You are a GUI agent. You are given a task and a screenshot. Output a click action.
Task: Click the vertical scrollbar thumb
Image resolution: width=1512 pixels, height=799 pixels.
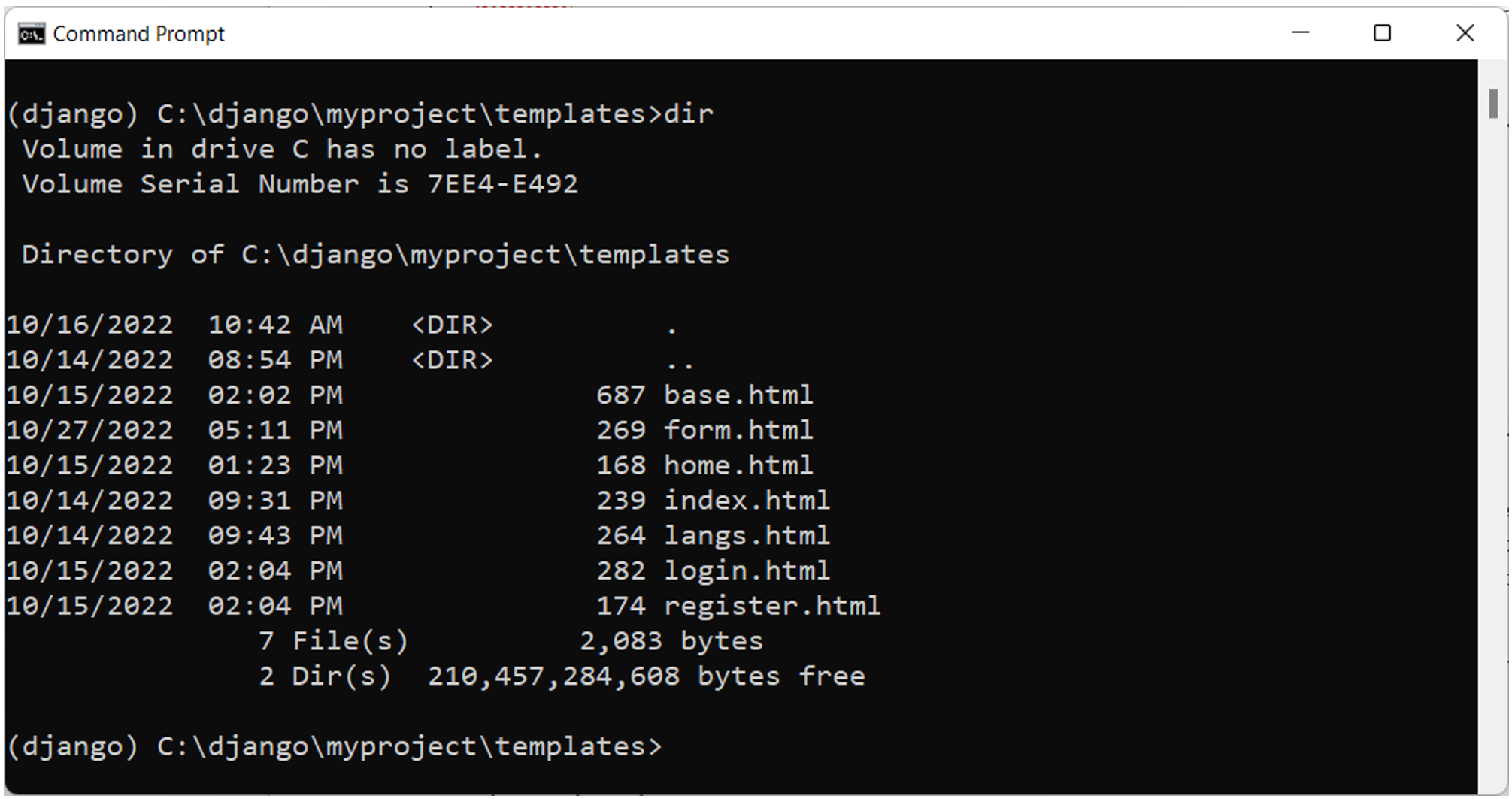(x=1492, y=104)
